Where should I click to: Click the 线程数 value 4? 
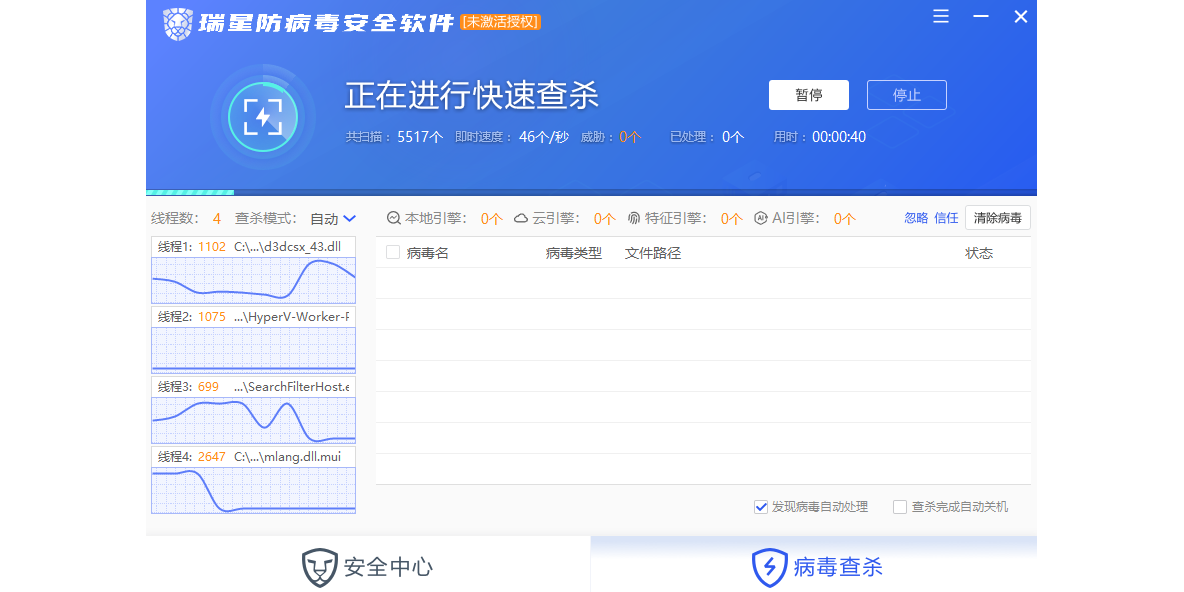(x=217, y=219)
